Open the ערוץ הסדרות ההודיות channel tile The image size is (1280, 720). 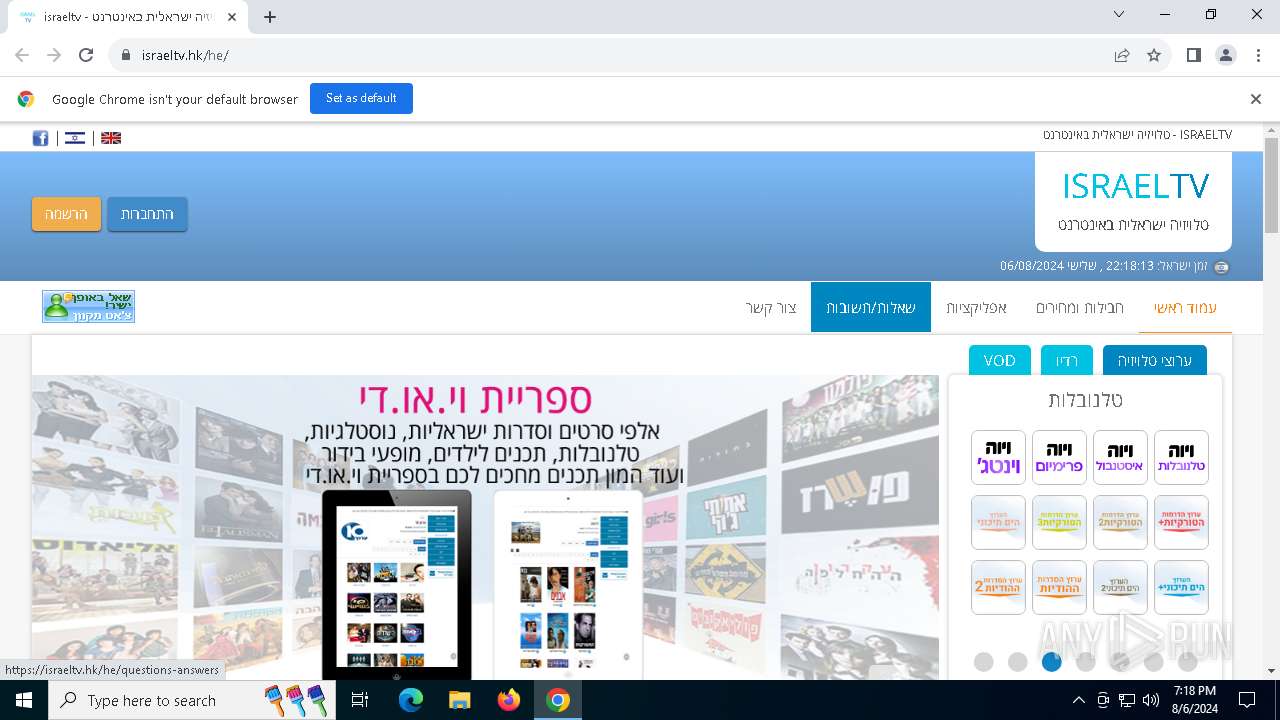(1059, 587)
